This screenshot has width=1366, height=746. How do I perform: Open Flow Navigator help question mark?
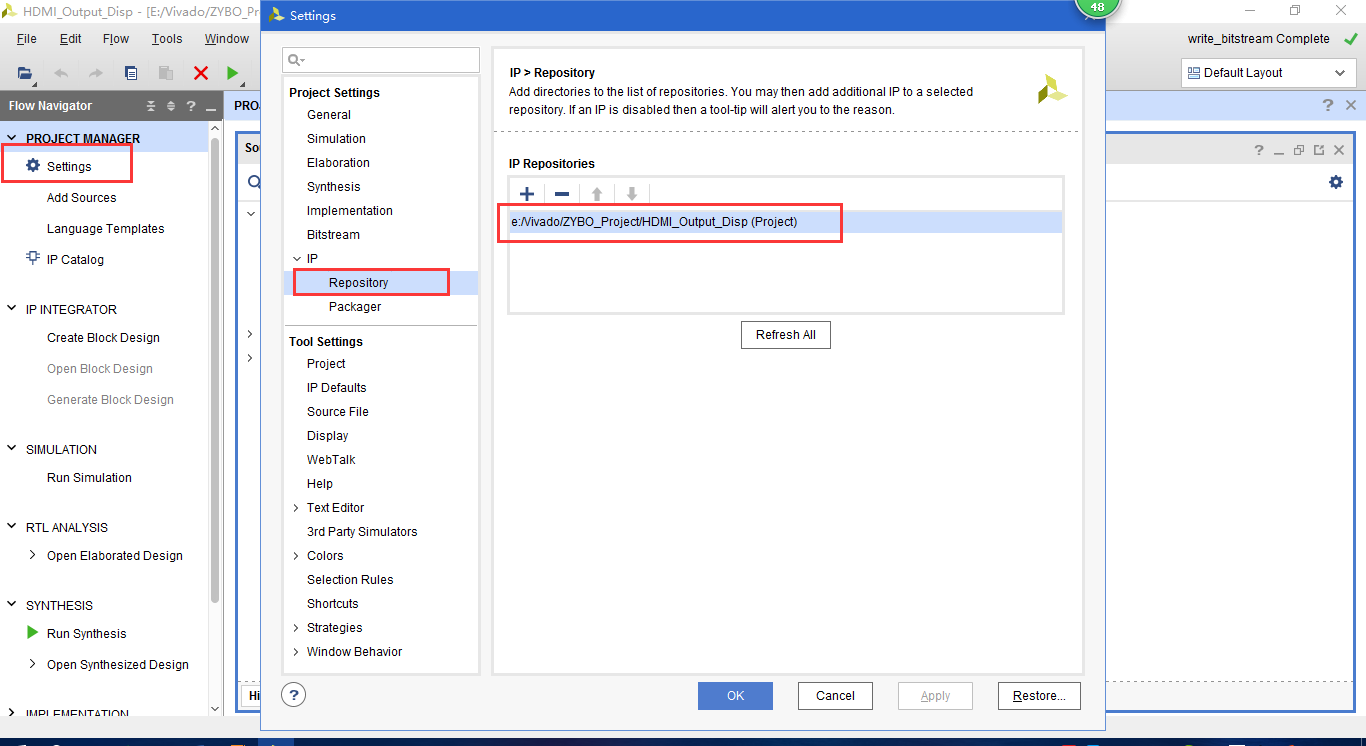(x=190, y=106)
